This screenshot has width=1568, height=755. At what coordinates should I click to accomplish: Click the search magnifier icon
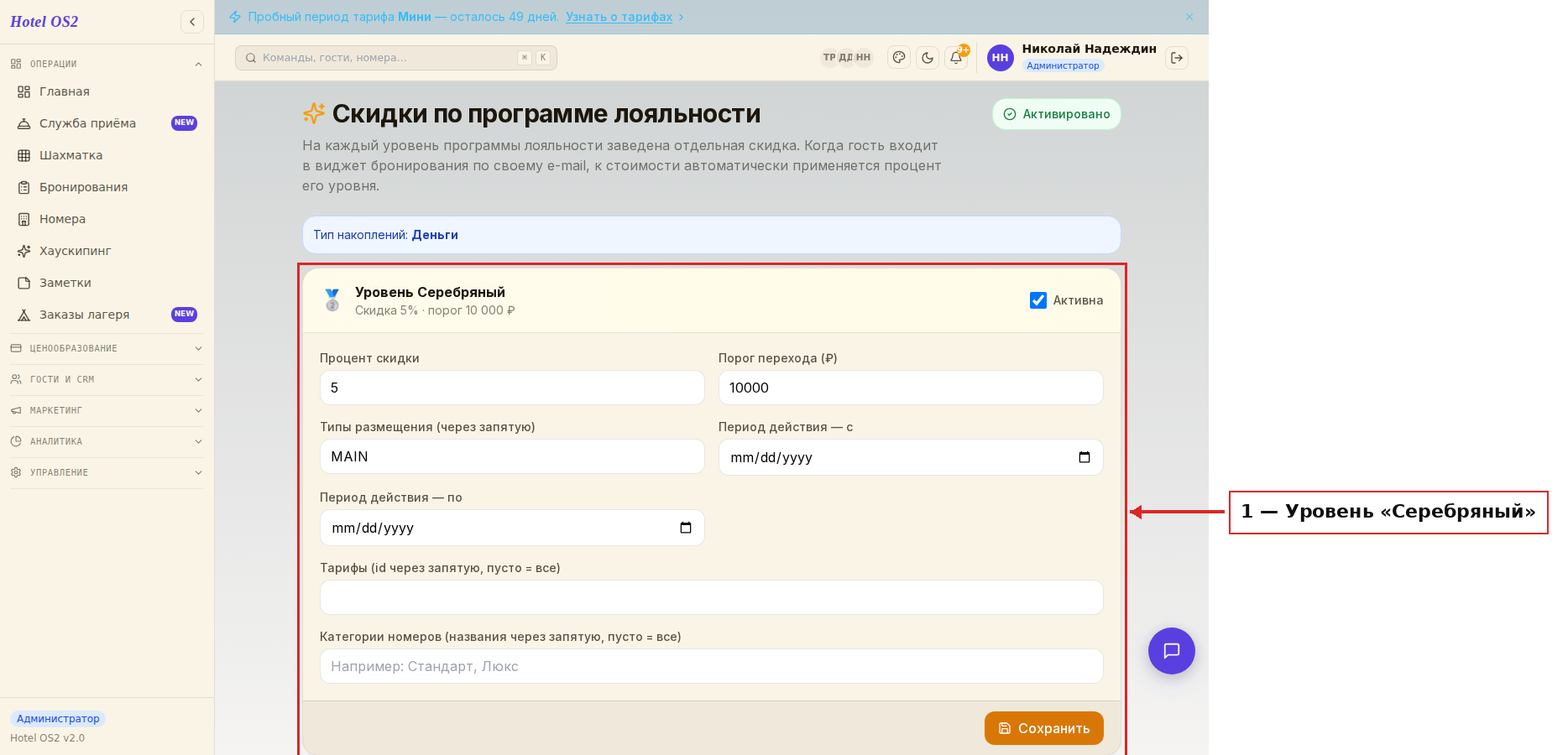(250, 58)
